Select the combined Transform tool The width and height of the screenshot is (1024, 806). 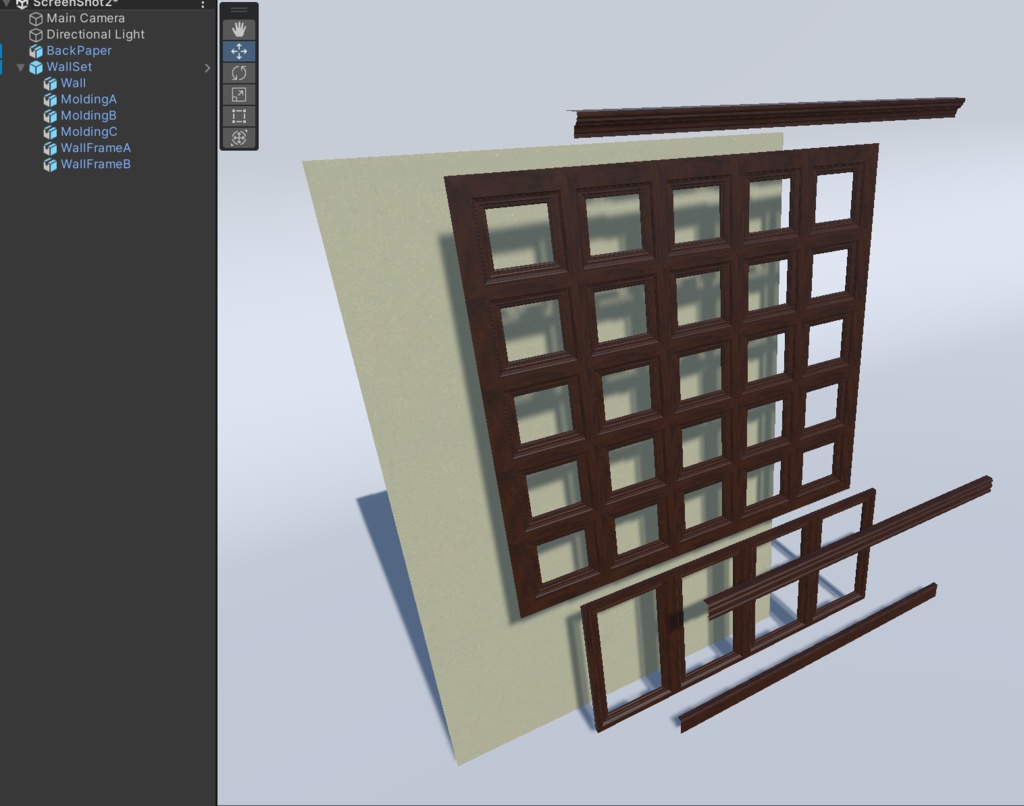click(239, 138)
